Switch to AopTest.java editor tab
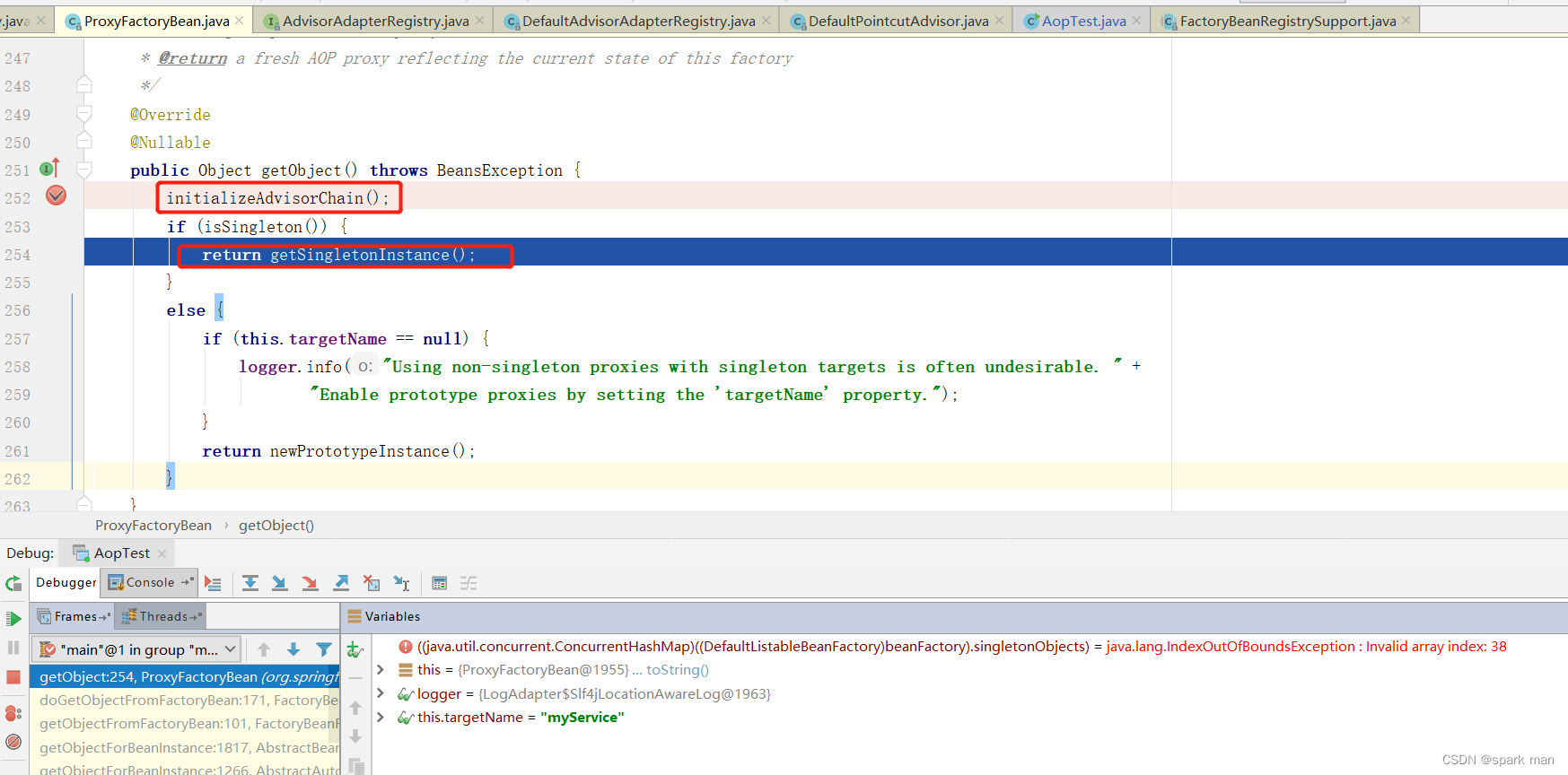The height and width of the screenshot is (775, 1568). click(x=1083, y=21)
